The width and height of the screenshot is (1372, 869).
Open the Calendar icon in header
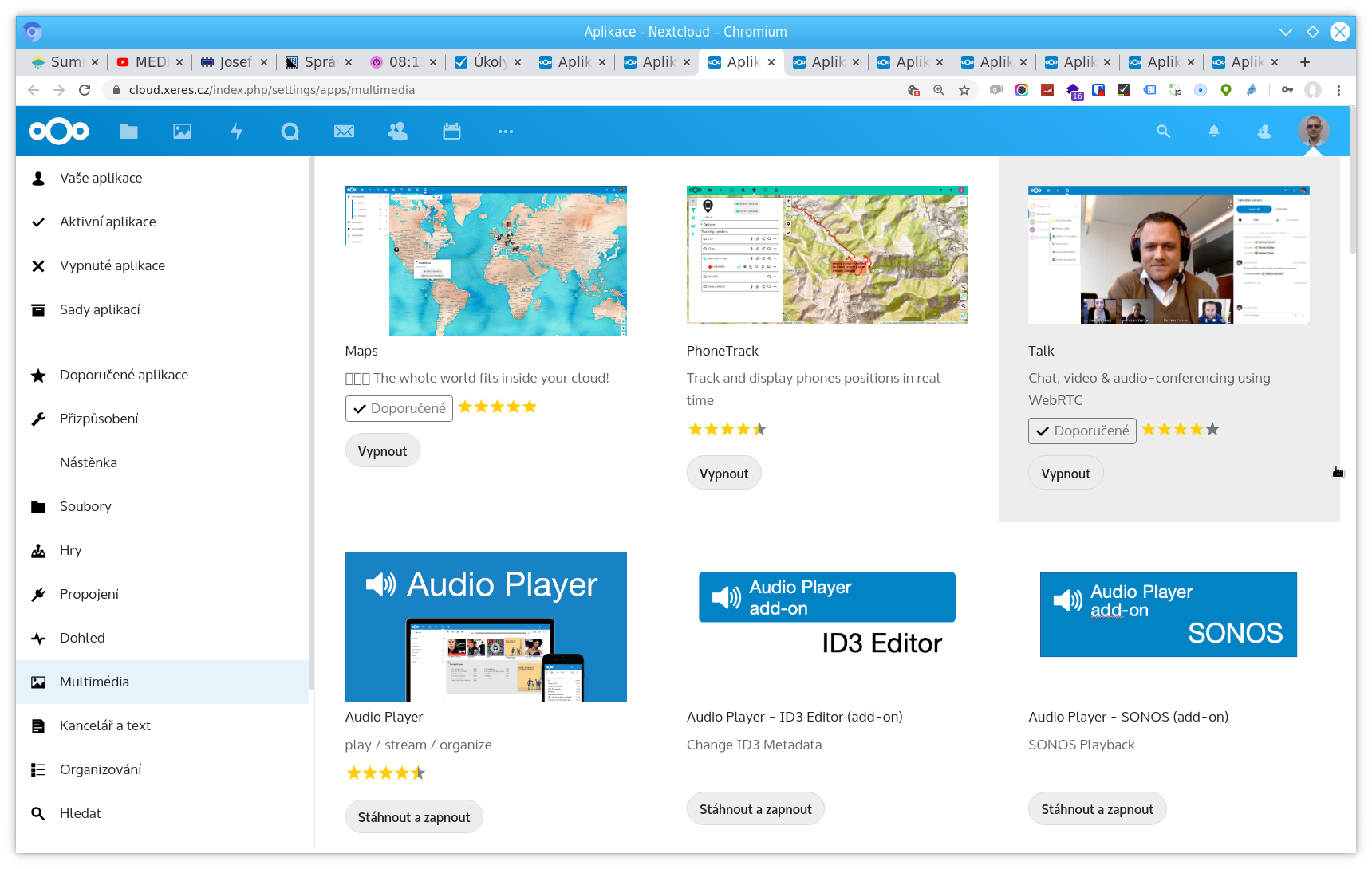pos(451,132)
